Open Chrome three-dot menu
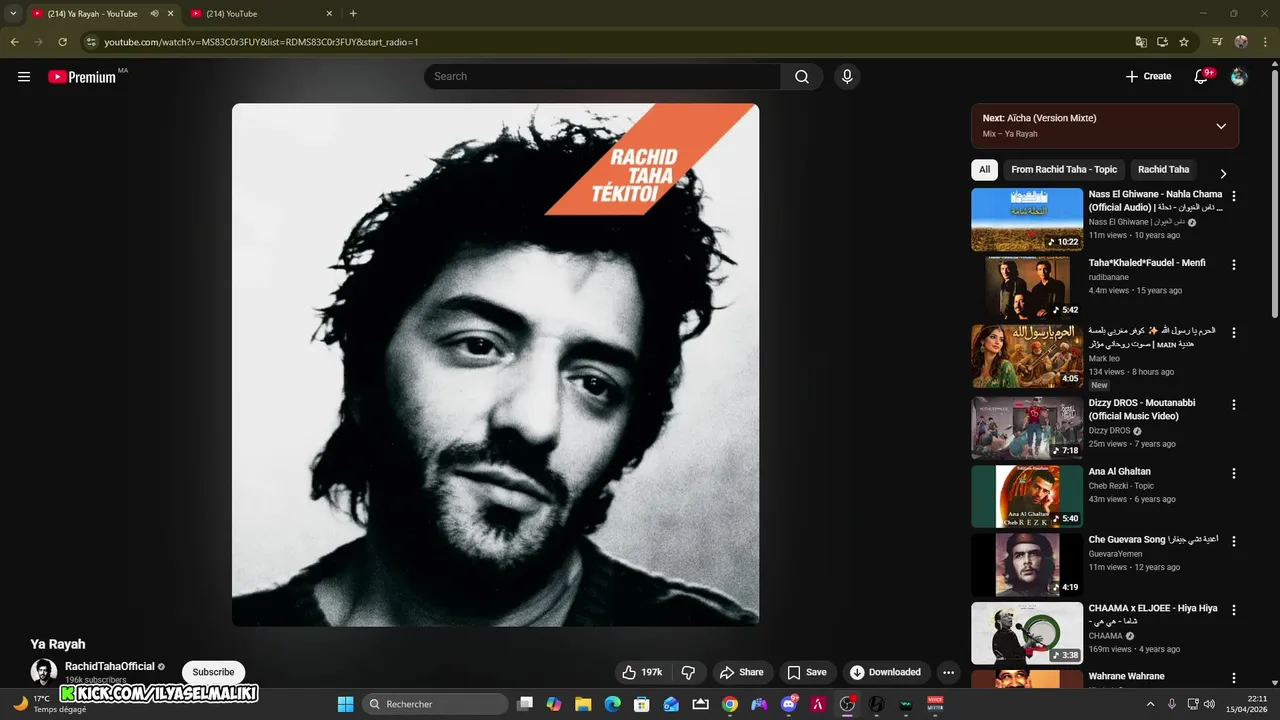 [1263, 42]
